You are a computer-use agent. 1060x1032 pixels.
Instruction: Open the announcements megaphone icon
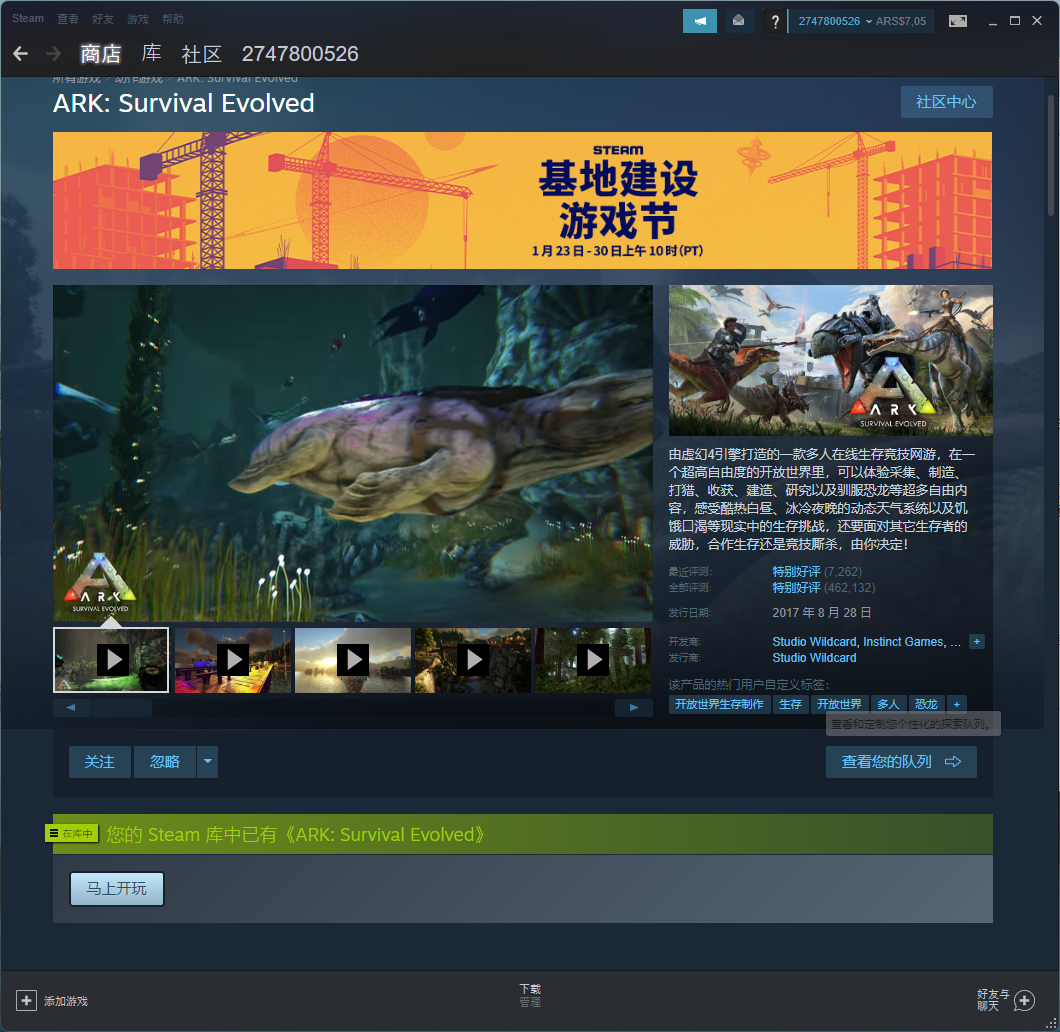[700, 21]
